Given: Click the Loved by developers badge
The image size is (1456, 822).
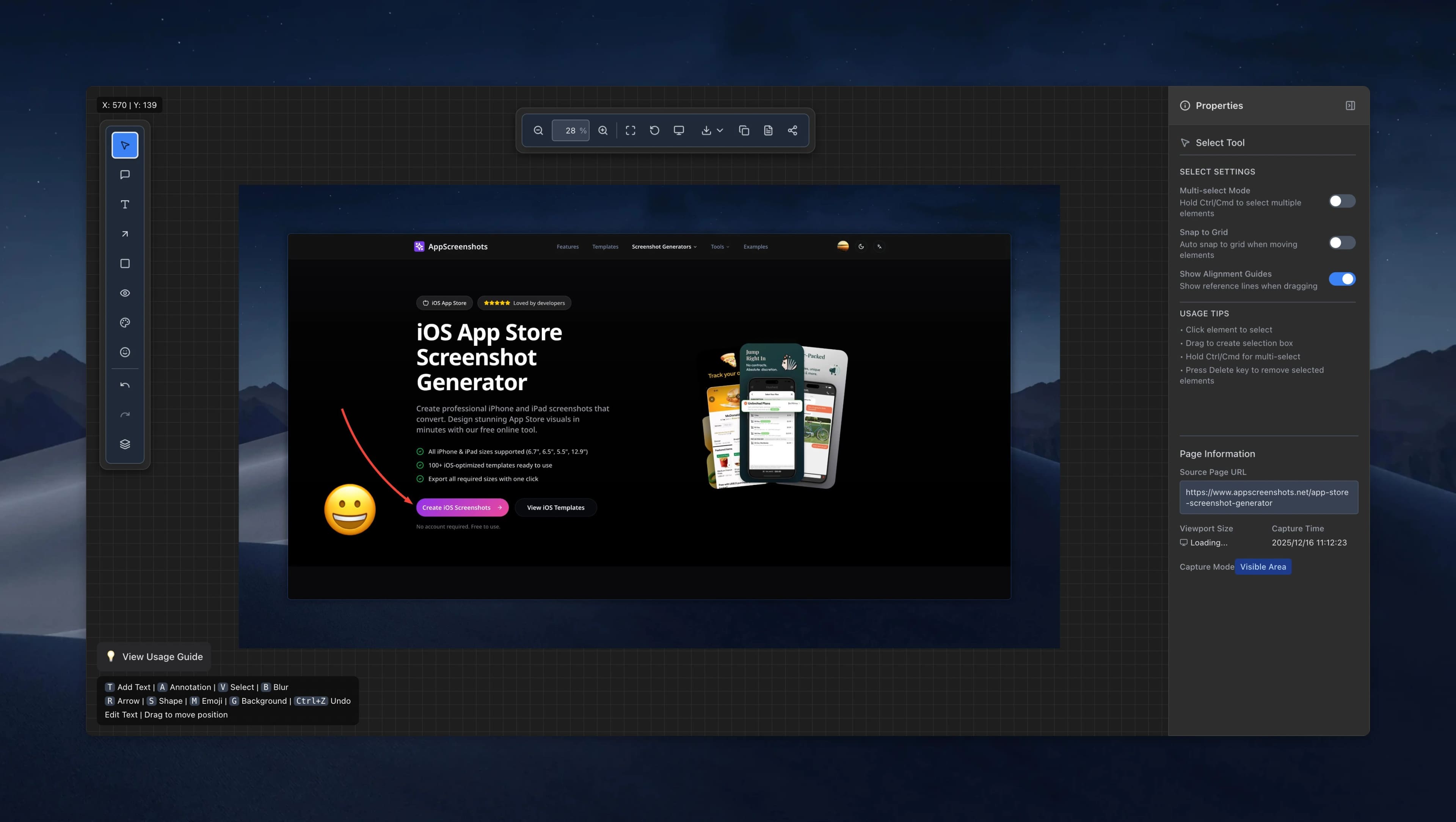Looking at the screenshot, I should [x=524, y=303].
